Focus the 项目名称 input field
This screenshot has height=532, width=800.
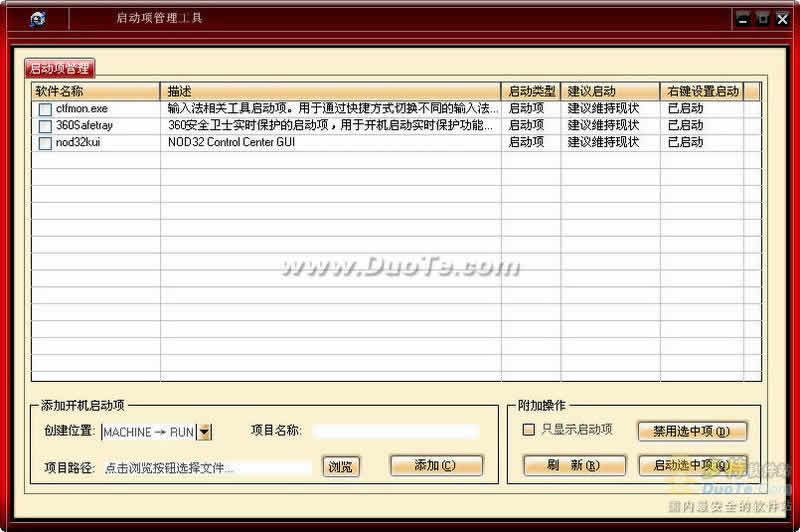pyautogui.click(x=395, y=432)
